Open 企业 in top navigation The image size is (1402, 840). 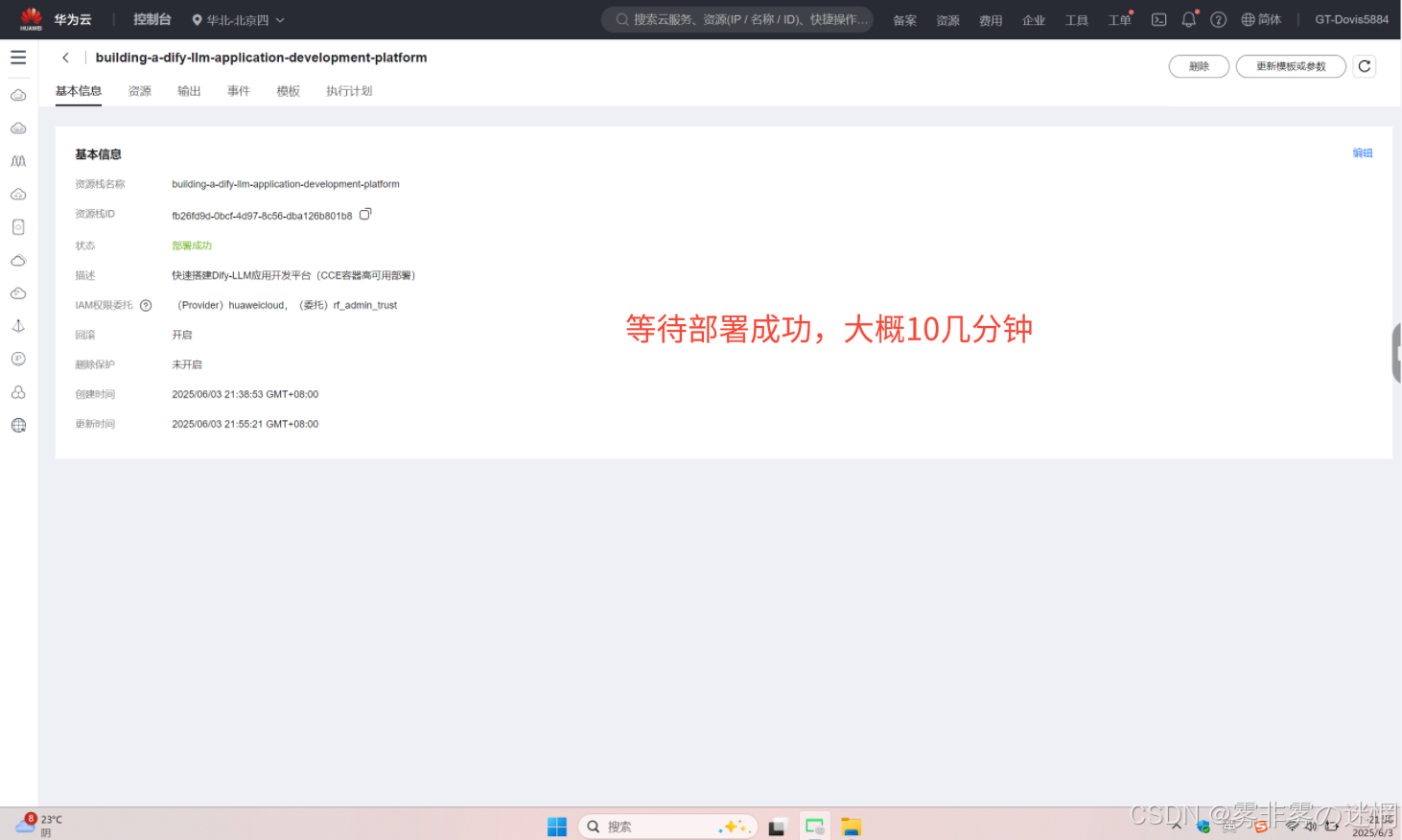point(1034,20)
